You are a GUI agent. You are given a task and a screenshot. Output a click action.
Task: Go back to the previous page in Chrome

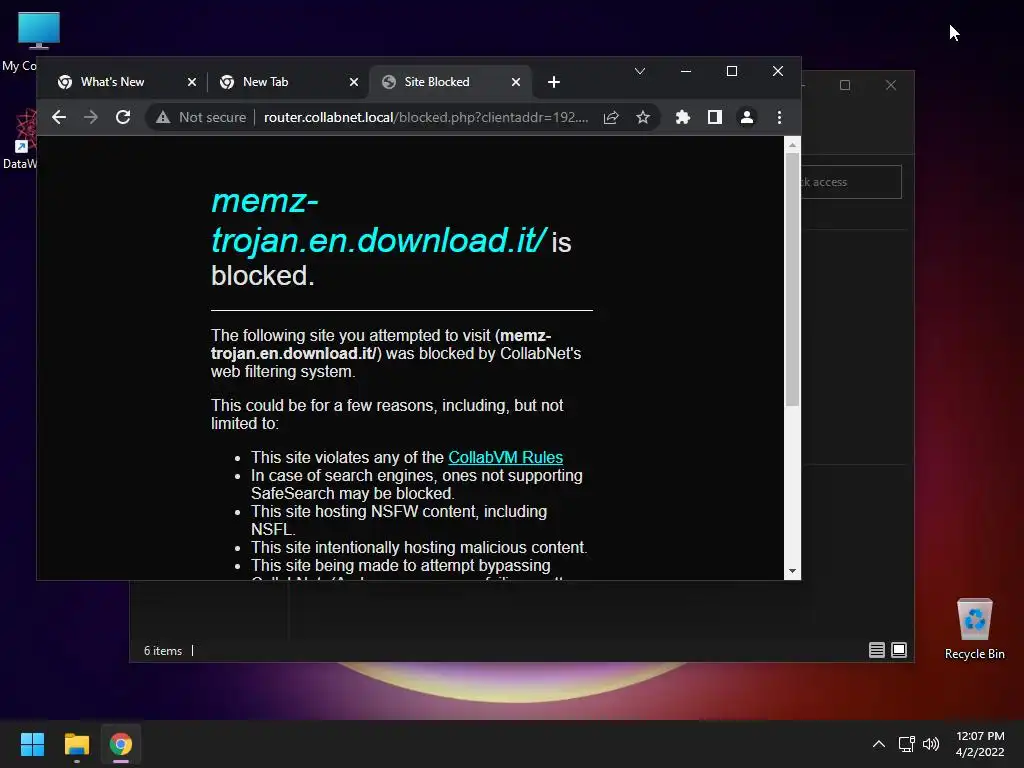pyautogui.click(x=59, y=117)
